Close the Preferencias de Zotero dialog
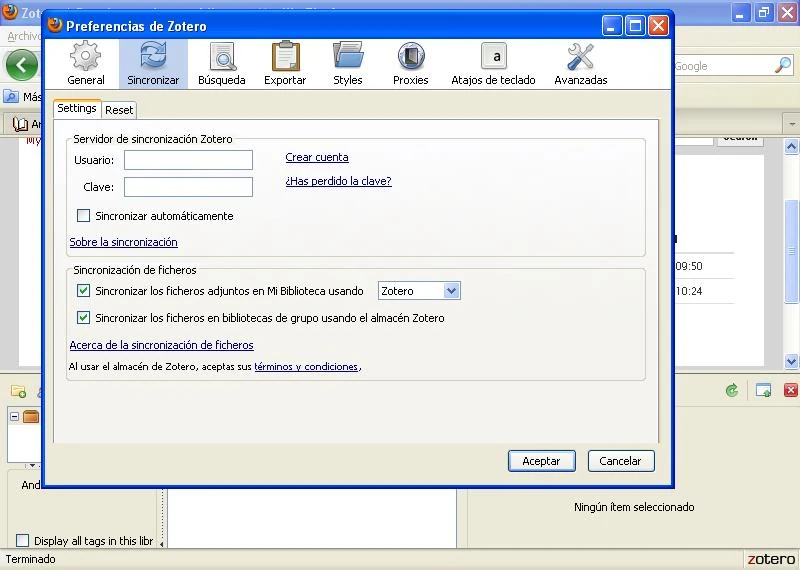The width and height of the screenshot is (800, 570). [x=658, y=25]
